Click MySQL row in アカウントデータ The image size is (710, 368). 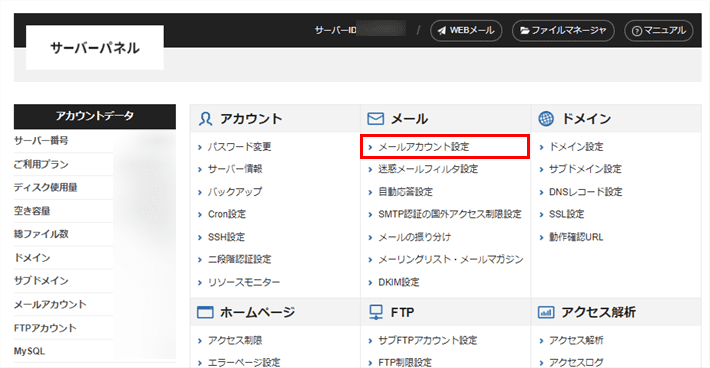tap(29, 351)
